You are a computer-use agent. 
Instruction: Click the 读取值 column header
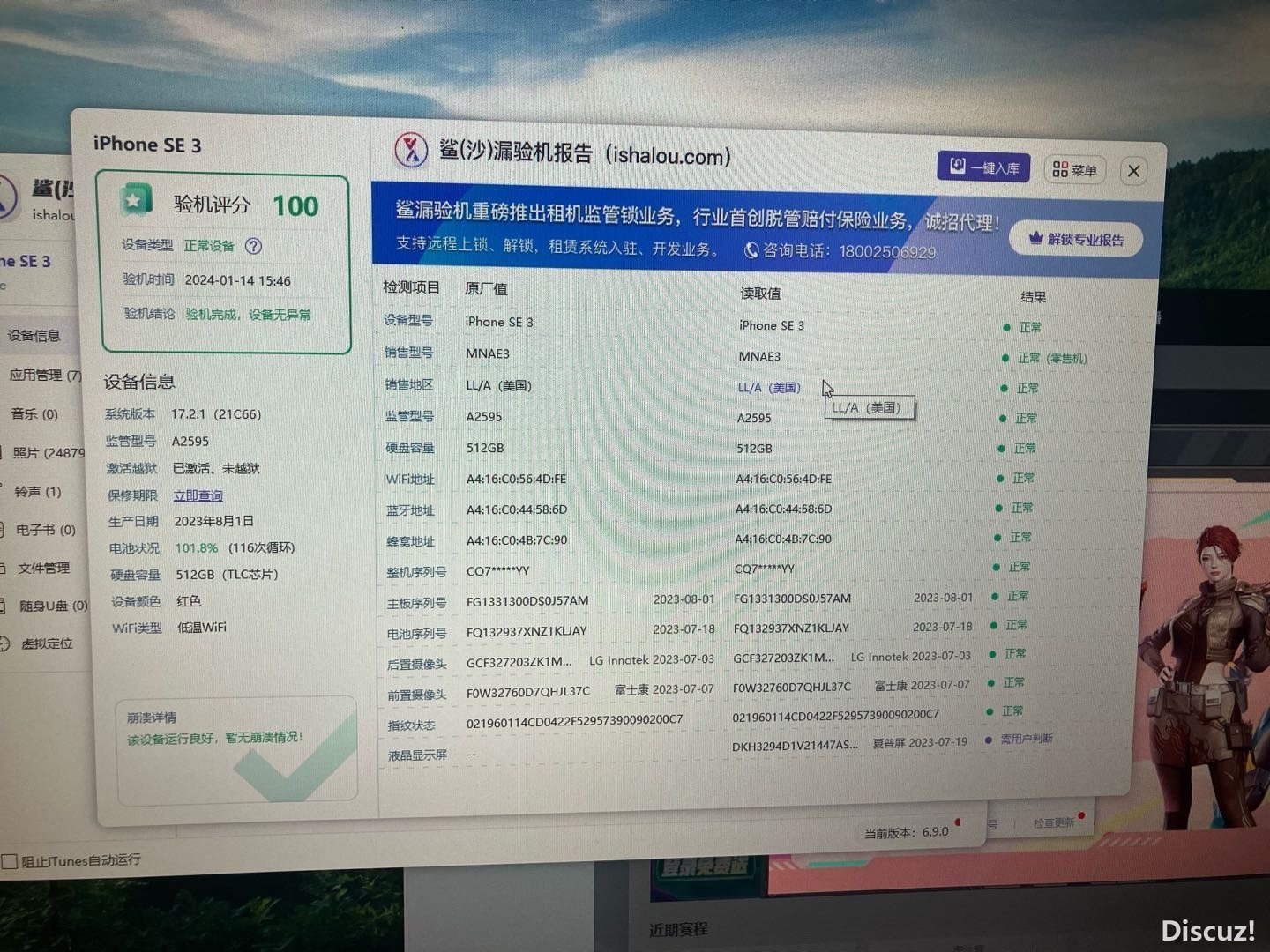pyautogui.click(x=760, y=294)
